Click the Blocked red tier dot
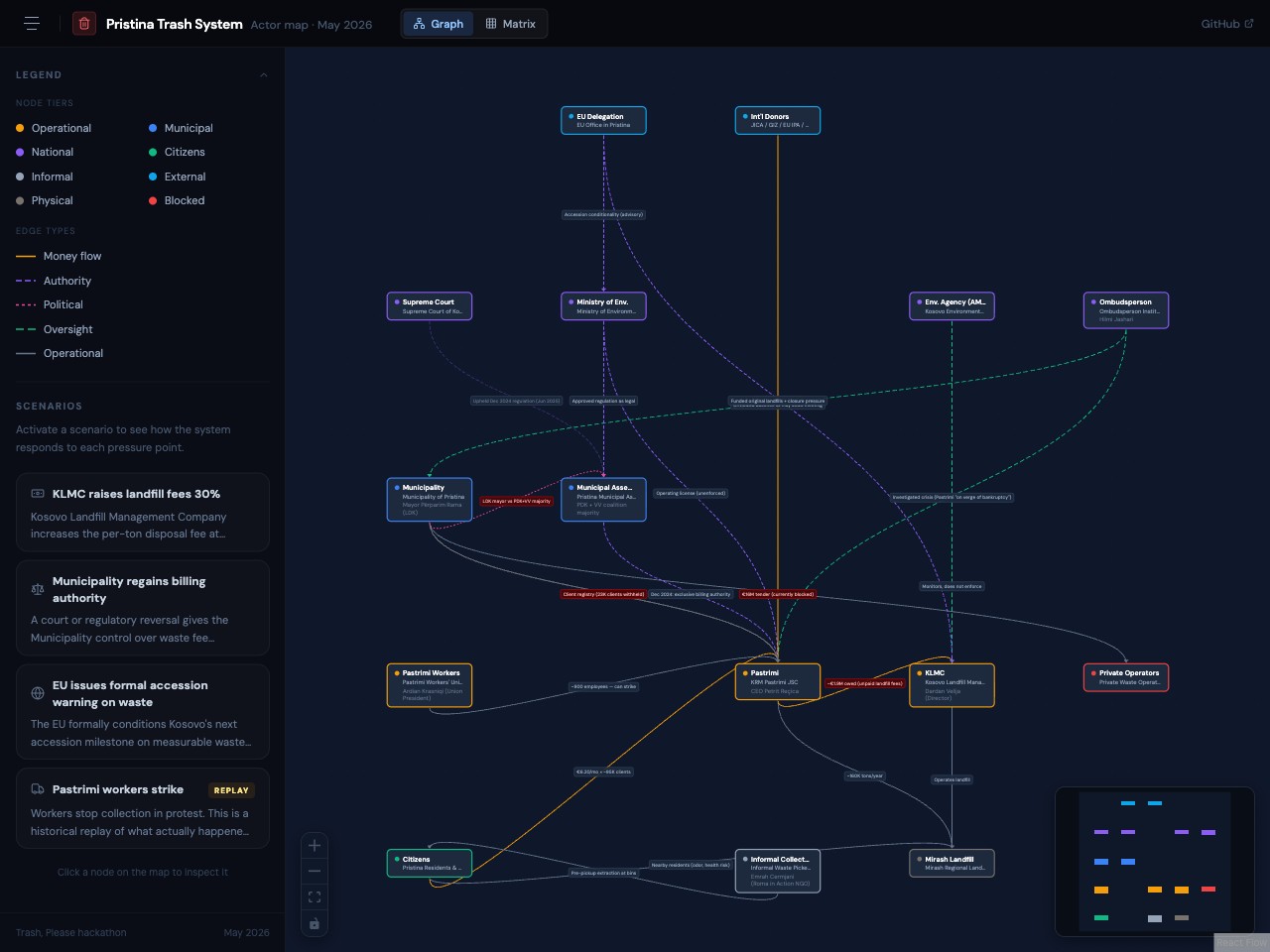Image resolution: width=1270 pixels, height=952 pixels. (153, 200)
